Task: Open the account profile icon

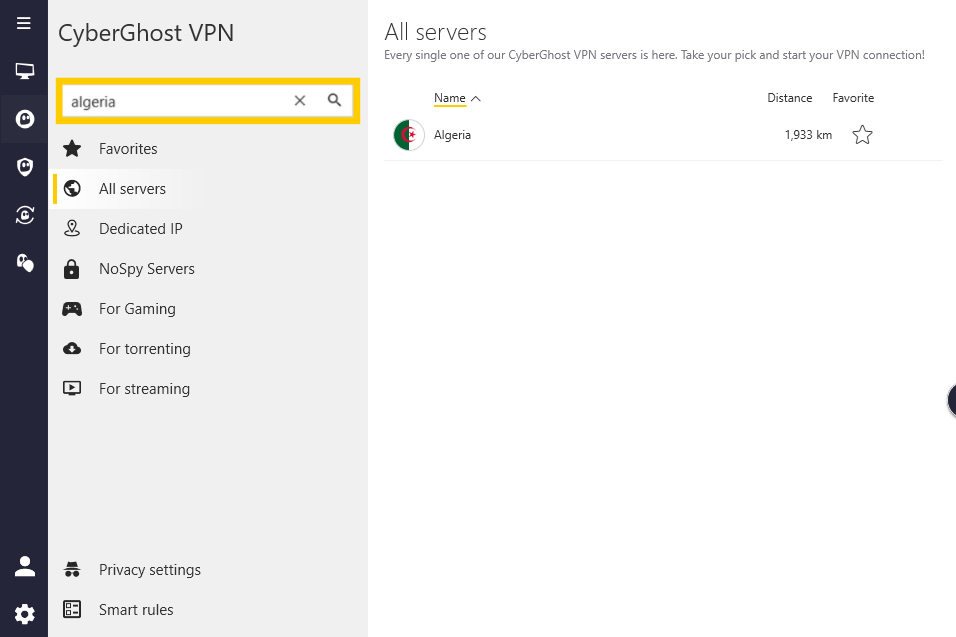Action: [x=24, y=566]
